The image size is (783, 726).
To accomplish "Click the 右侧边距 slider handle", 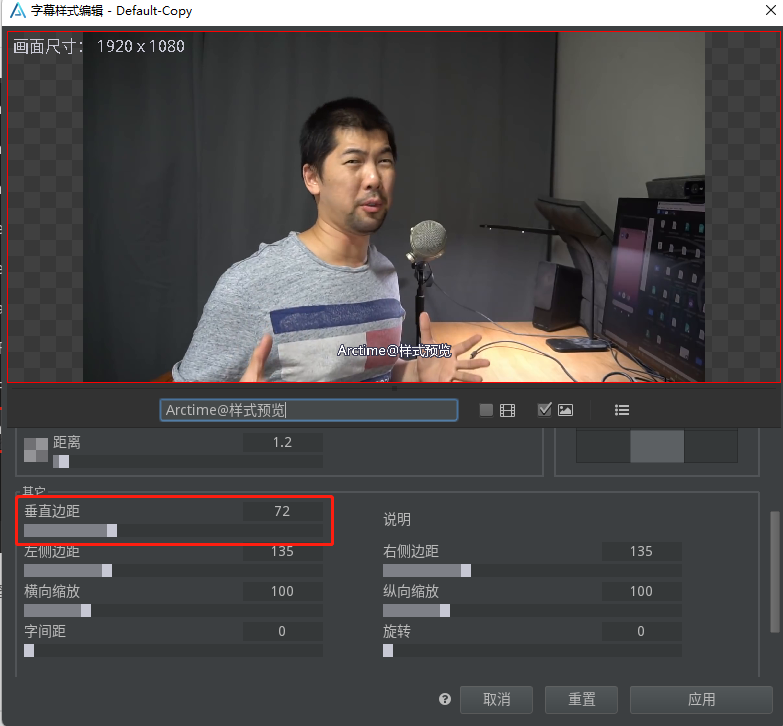I will pyautogui.click(x=466, y=570).
